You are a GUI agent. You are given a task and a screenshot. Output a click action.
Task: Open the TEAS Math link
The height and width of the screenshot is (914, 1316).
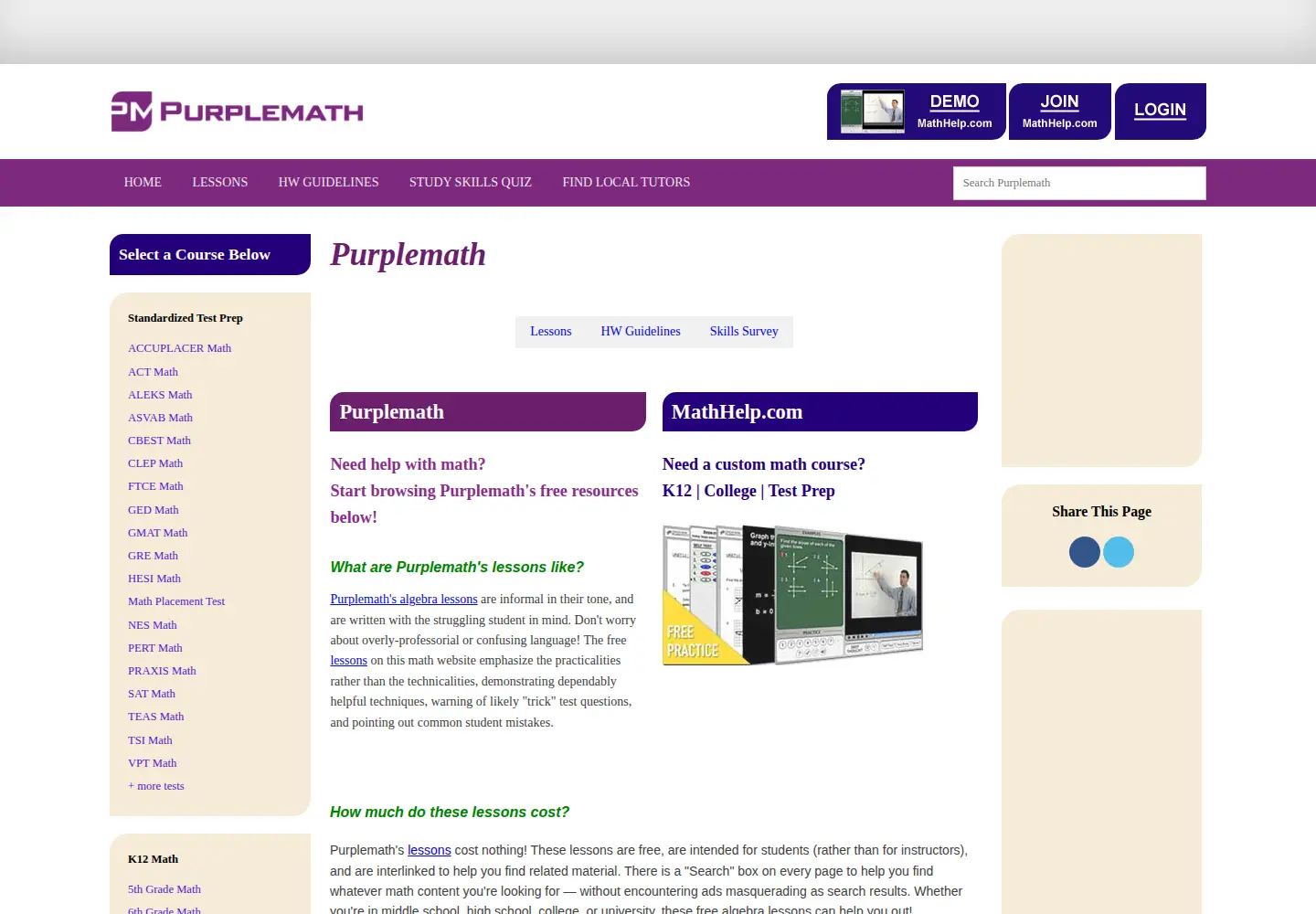pos(156,717)
